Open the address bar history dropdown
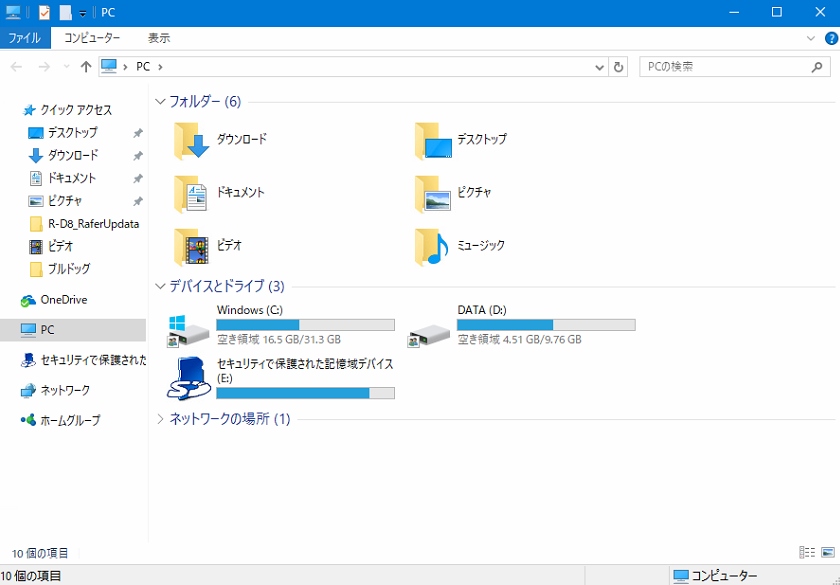840x585 pixels. pyautogui.click(x=599, y=67)
